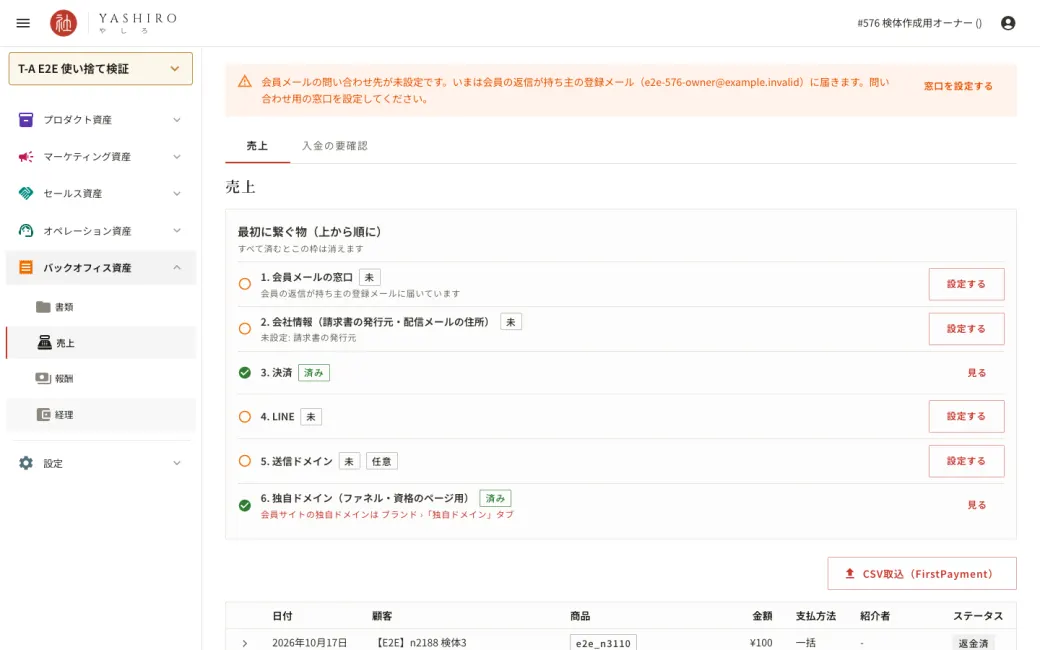Open the T-A E2E 使い捨て検証 workspace dropdown
1040x650 pixels.
coord(101,69)
